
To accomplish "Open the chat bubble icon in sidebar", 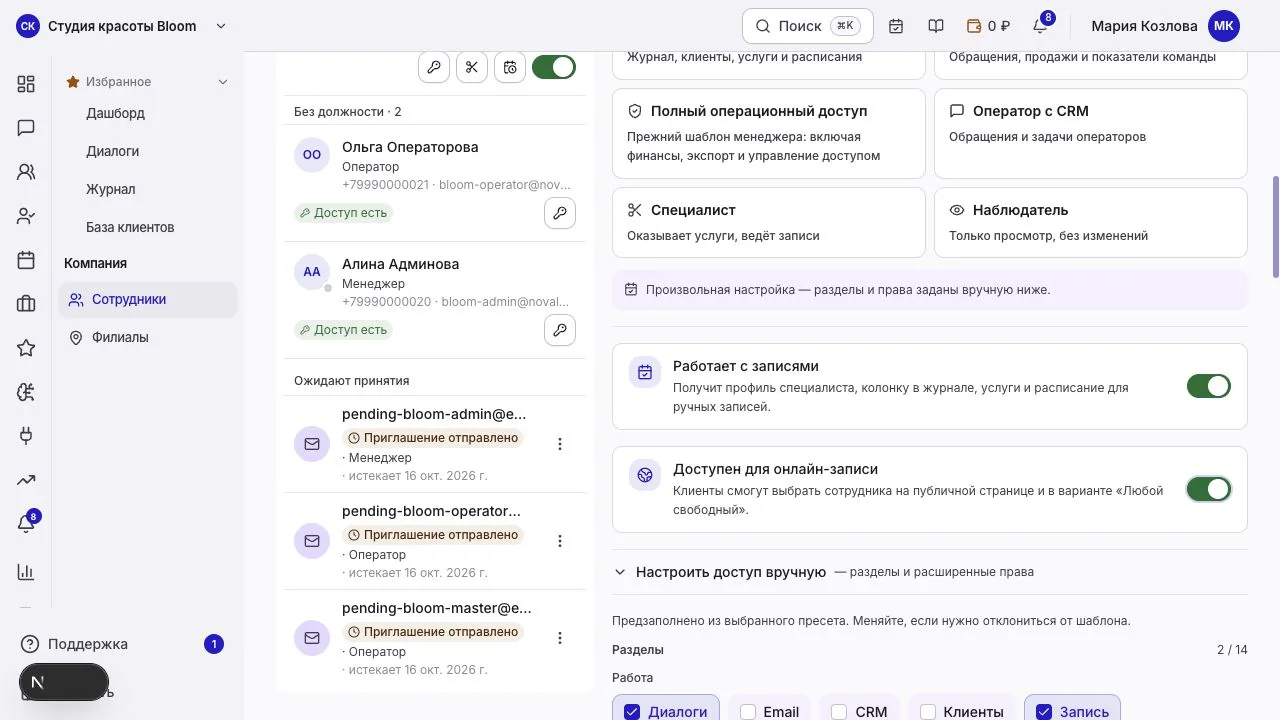I will tap(26, 128).
